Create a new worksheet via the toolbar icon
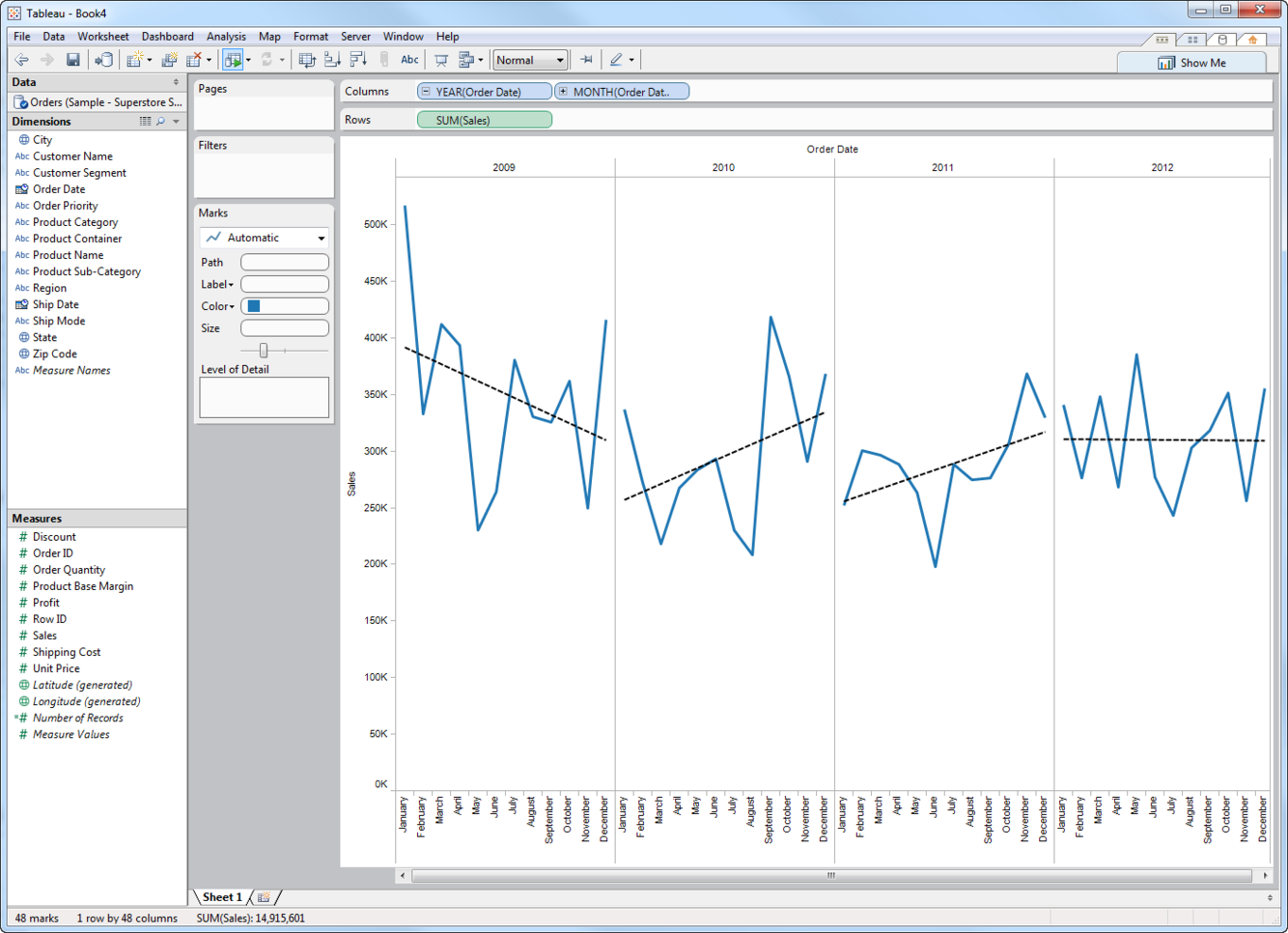Viewport: 1288px width, 933px height. coord(134,60)
